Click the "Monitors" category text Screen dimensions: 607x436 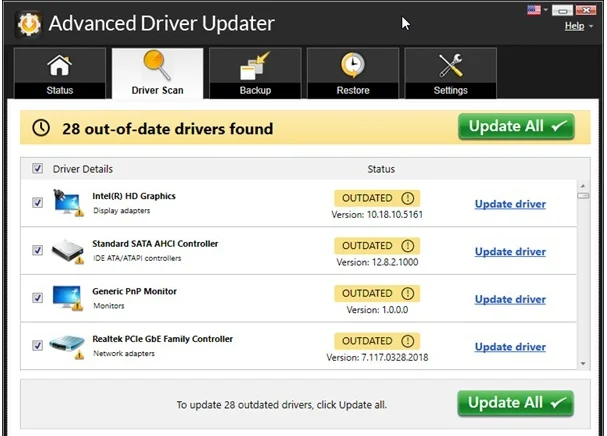(x=109, y=306)
